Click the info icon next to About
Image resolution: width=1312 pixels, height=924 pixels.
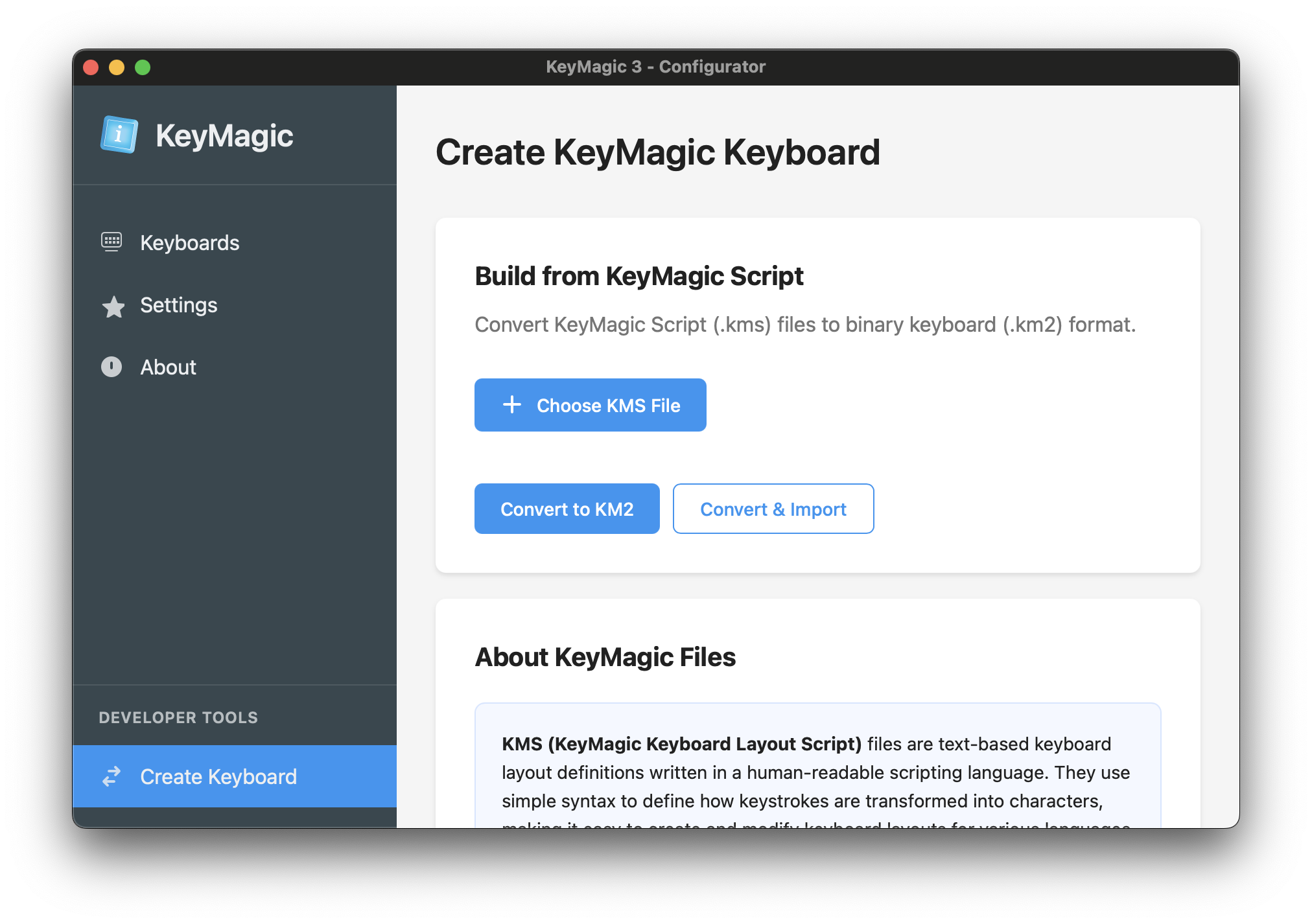112,367
